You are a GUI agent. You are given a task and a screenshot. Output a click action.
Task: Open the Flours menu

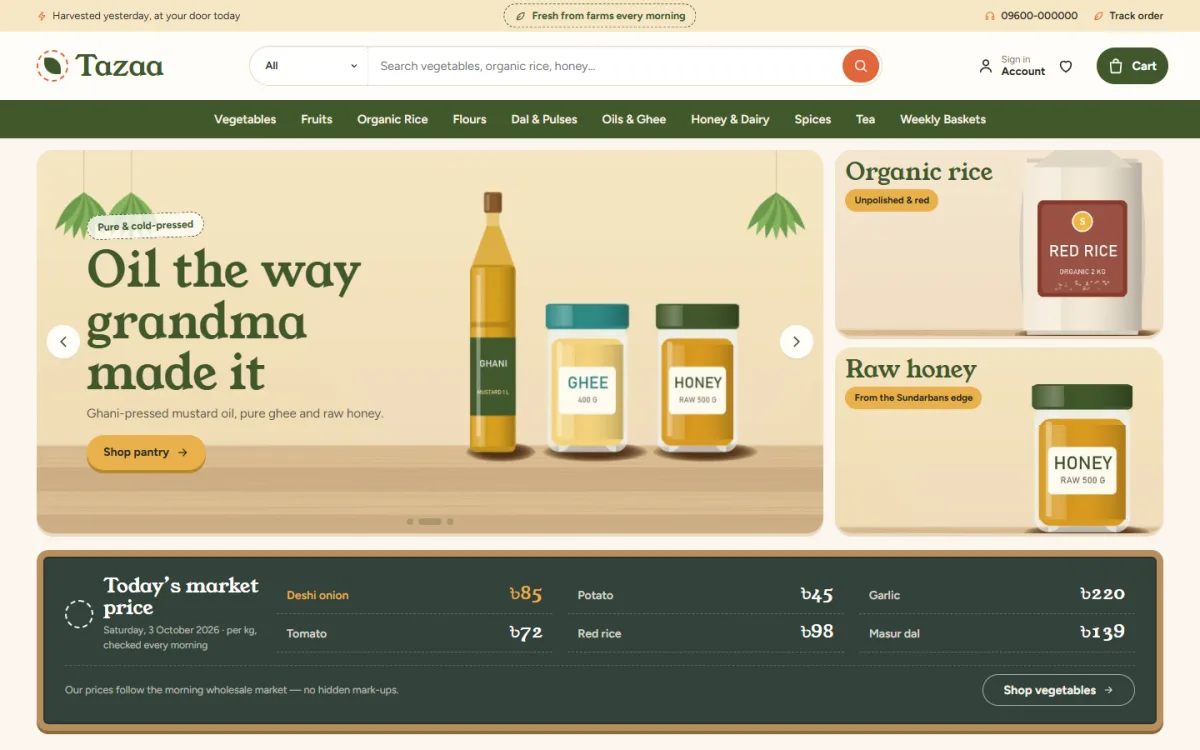coord(469,119)
